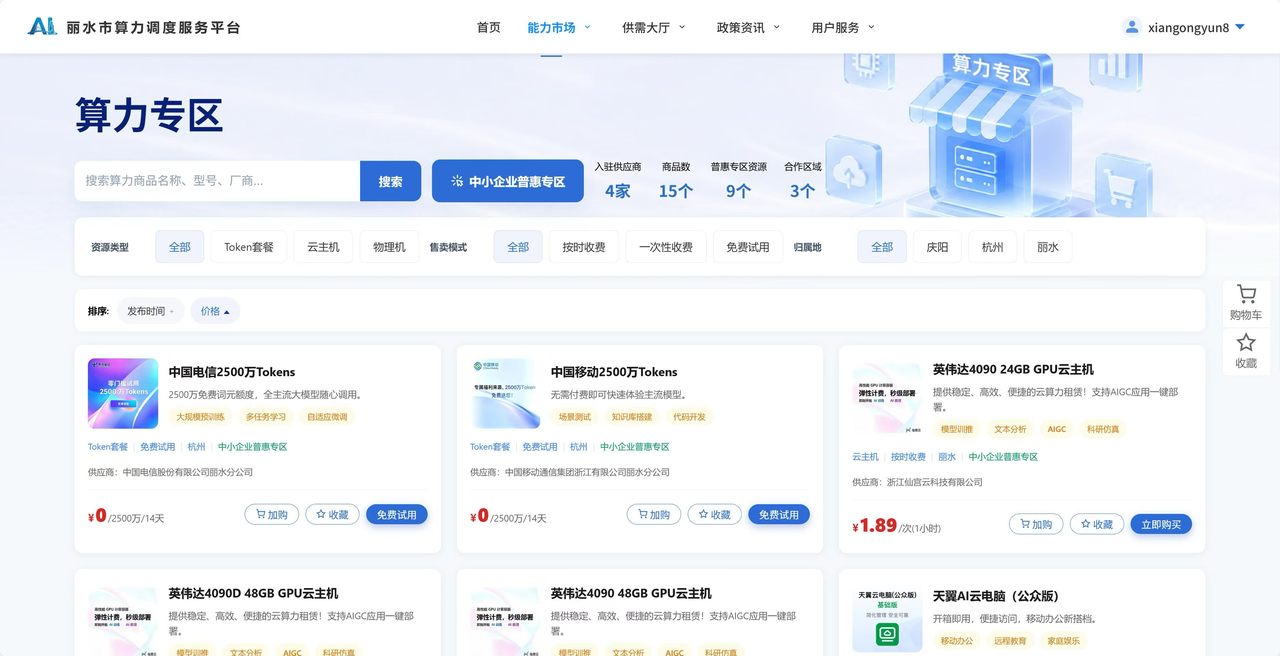Viewport: 1280px width, 656px height.
Task: Click the user avatar icon
Action: click(x=1132, y=27)
